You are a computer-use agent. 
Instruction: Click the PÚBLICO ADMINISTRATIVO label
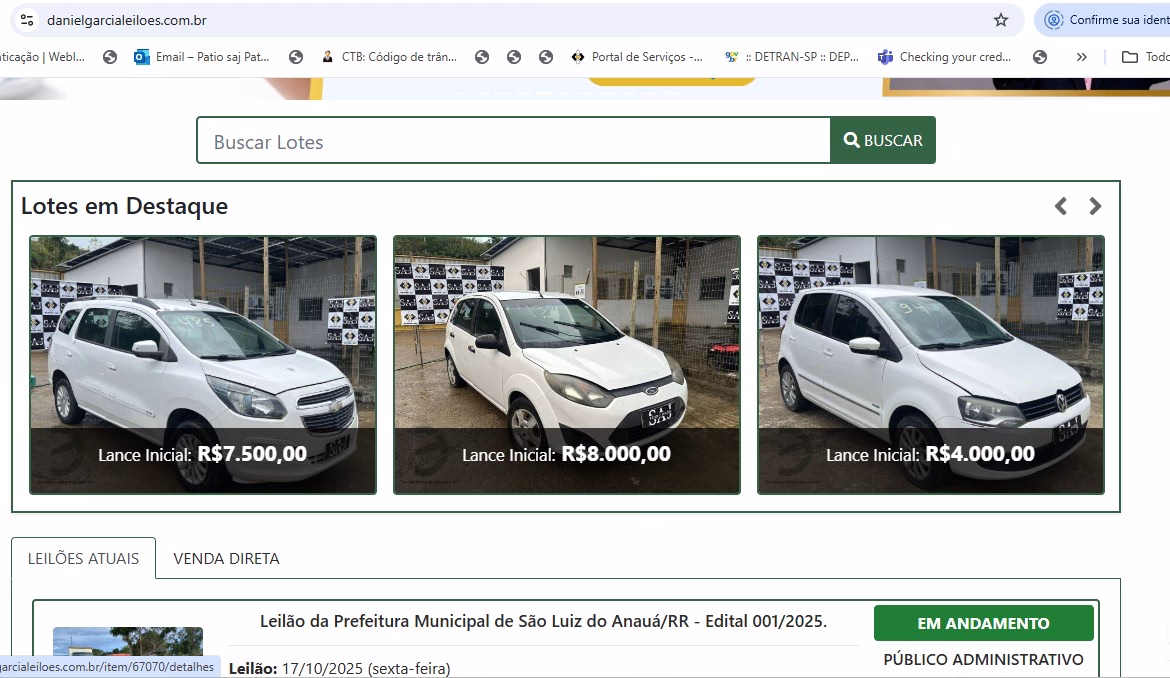[983, 659]
